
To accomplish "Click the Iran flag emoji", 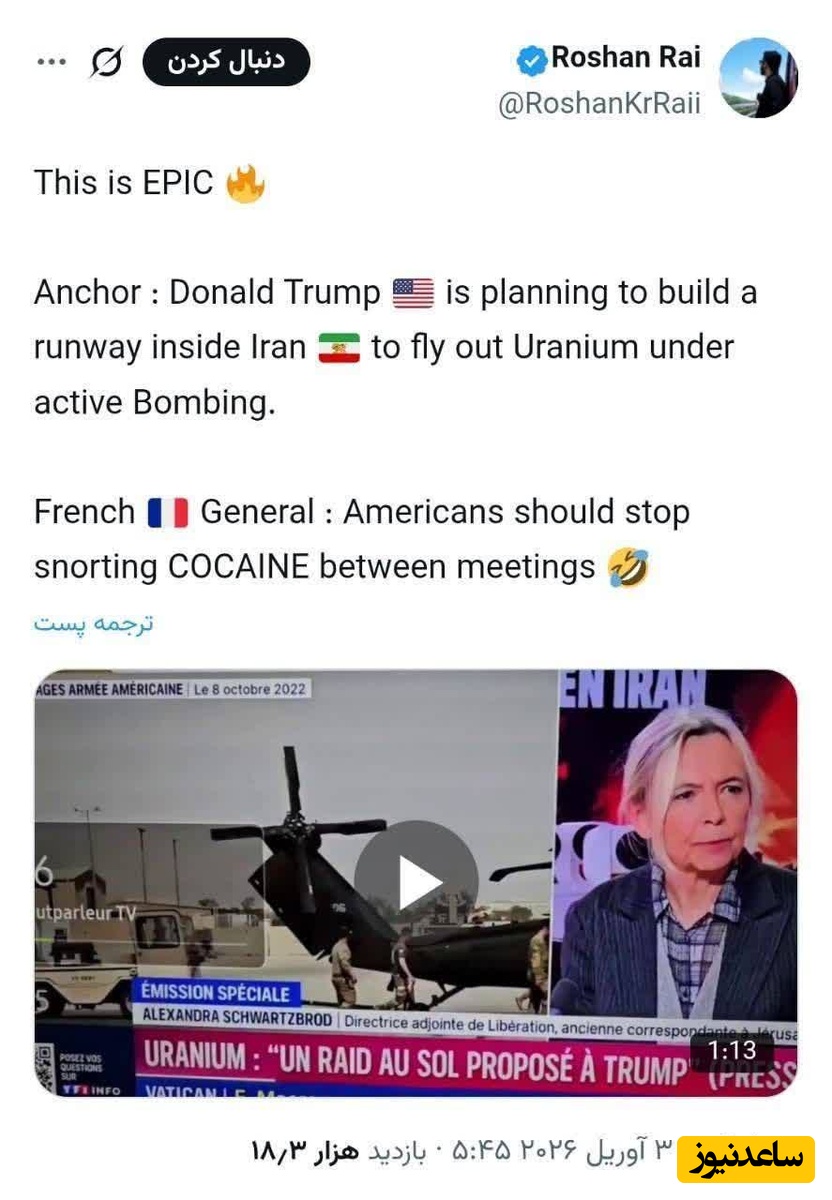I will pos(338,348).
